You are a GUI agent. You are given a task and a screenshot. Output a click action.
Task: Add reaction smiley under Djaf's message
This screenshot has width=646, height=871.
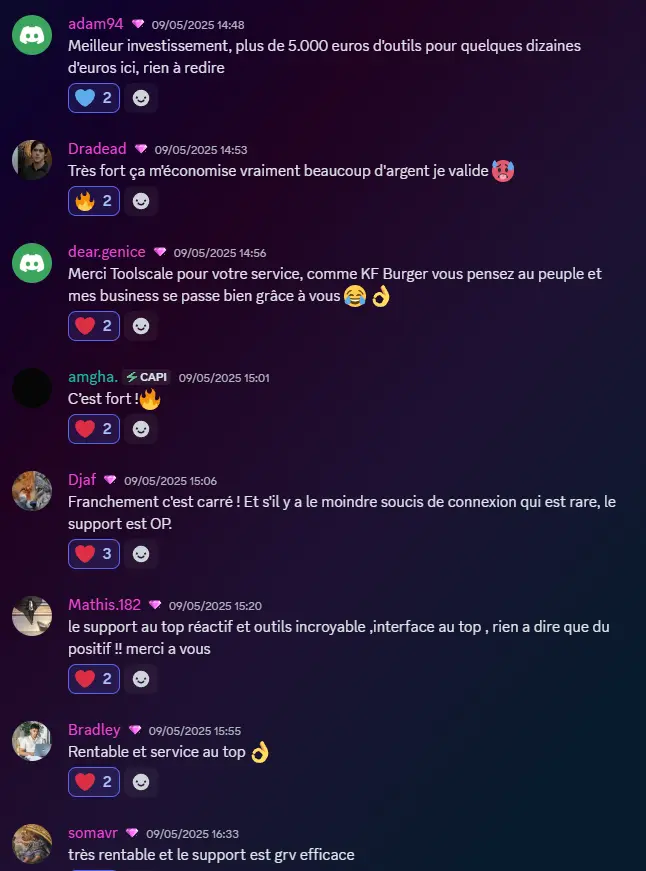pyautogui.click(x=141, y=554)
